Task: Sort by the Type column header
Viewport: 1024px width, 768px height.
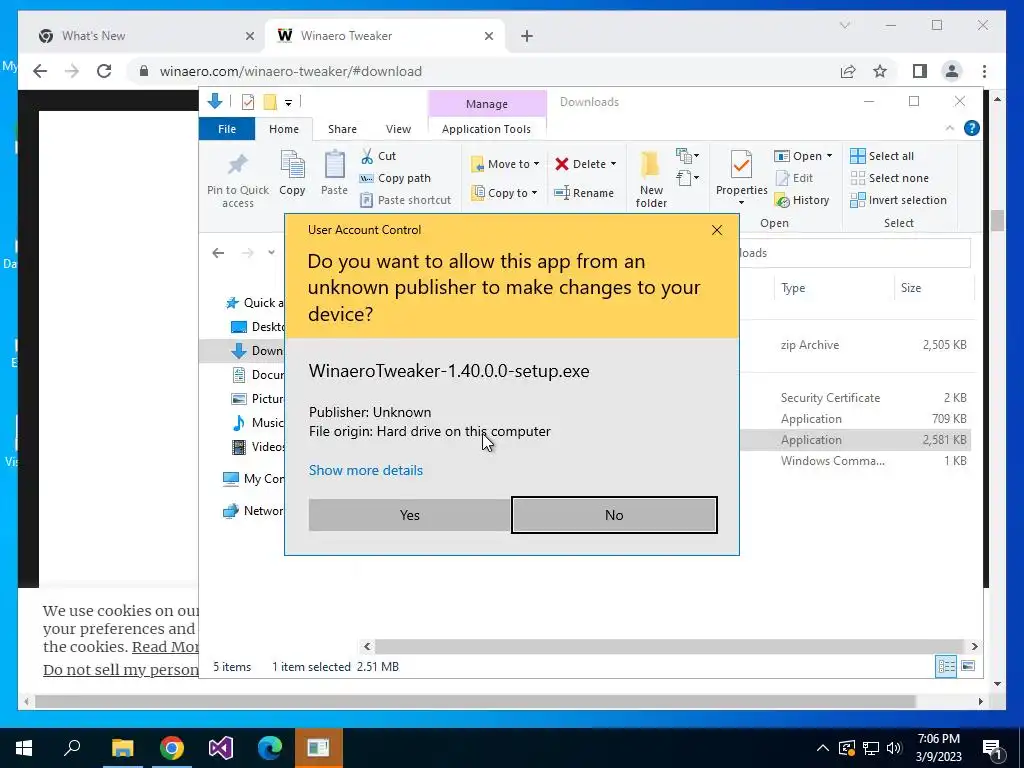Action: click(x=834, y=287)
